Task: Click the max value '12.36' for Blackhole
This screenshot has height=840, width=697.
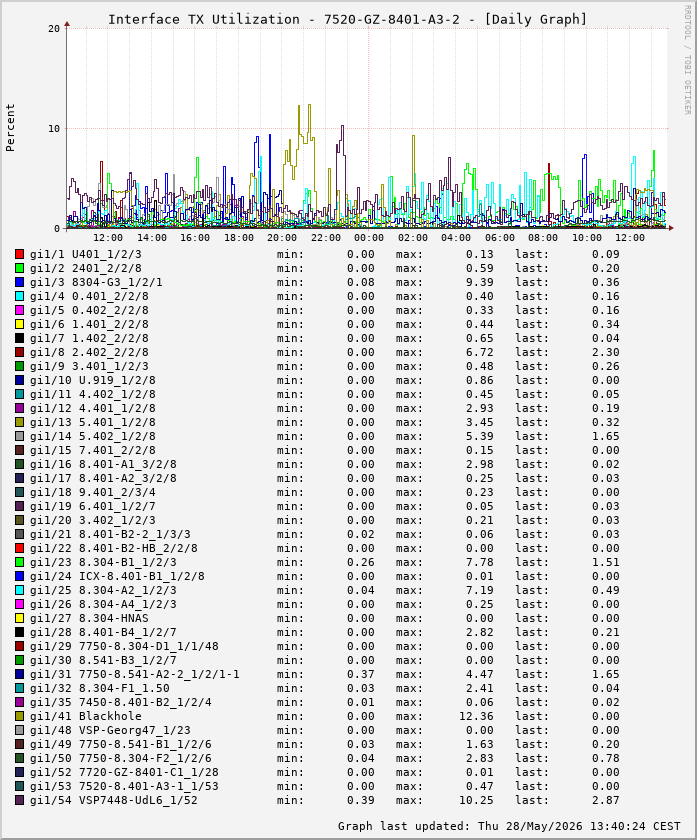Action: coord(476,716)
